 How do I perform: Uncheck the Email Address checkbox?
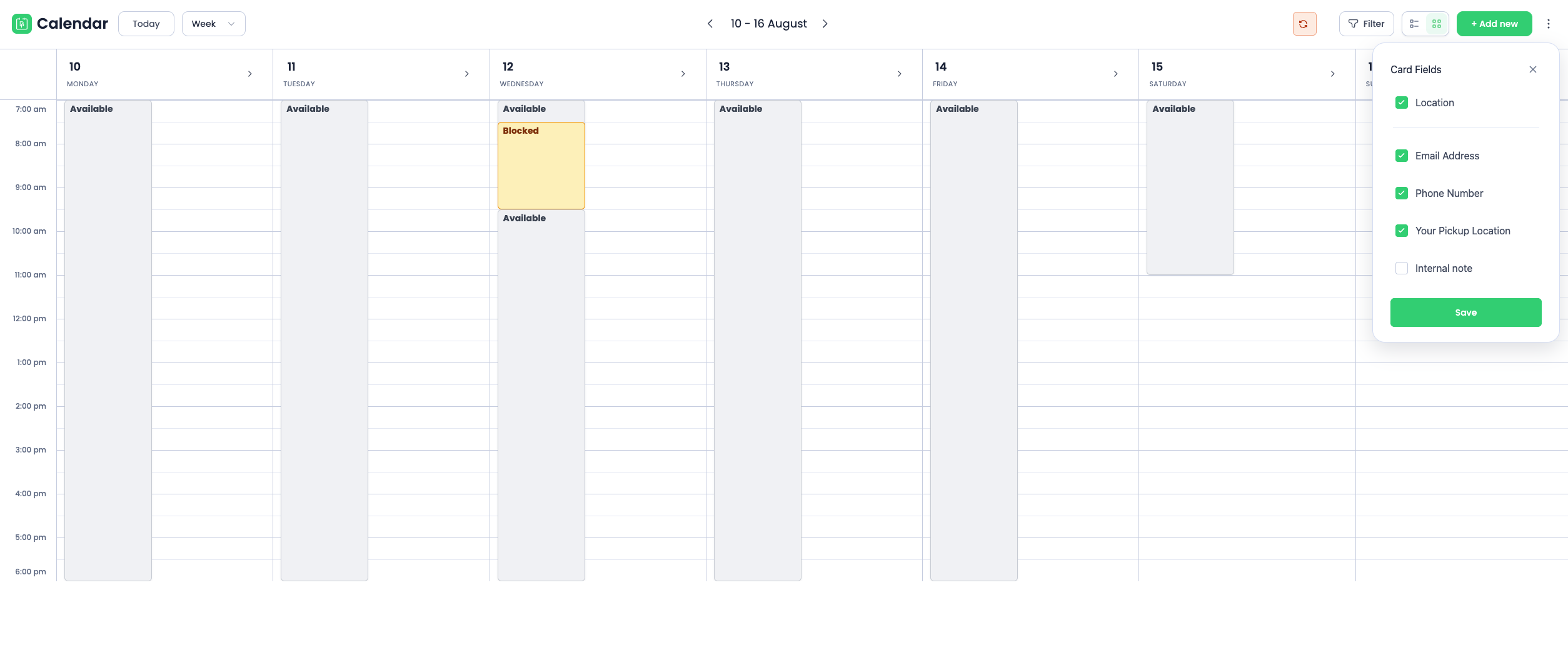pos(1402,156)
